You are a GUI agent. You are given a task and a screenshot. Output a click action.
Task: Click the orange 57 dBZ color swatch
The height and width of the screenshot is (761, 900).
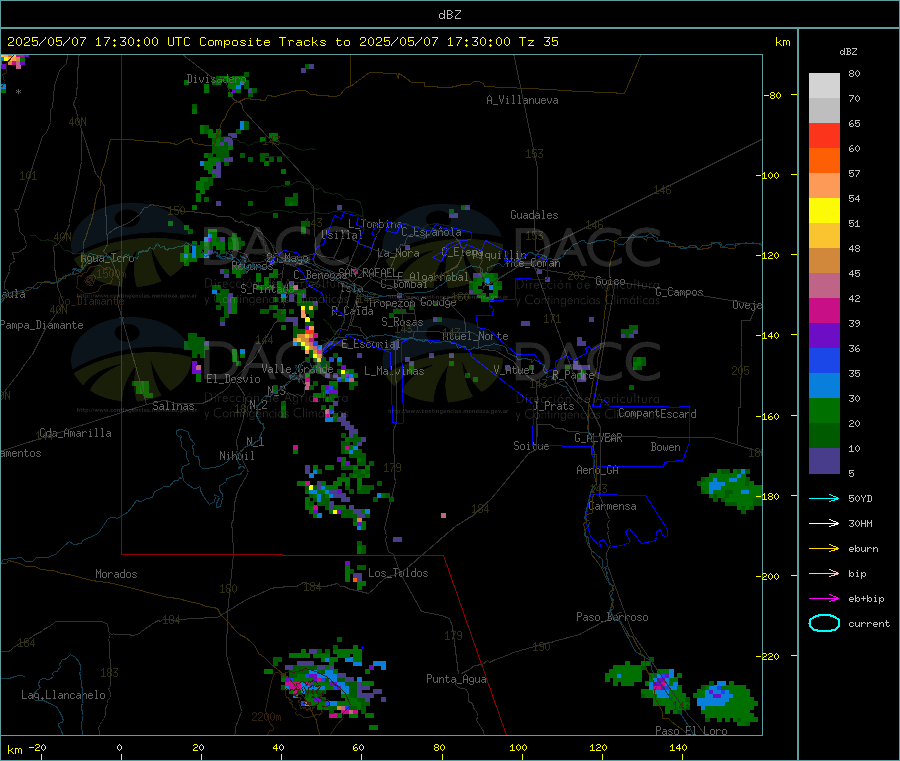point(824,161)
